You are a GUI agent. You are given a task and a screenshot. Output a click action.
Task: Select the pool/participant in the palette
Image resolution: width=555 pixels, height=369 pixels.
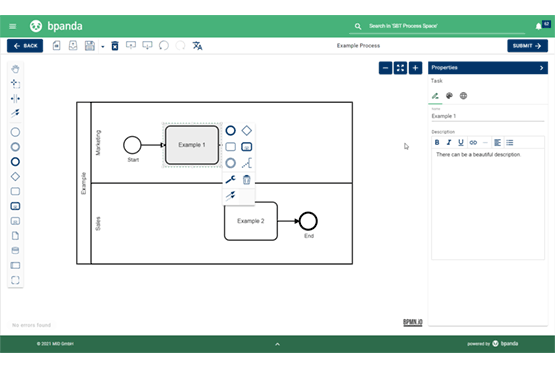[15, 265]
